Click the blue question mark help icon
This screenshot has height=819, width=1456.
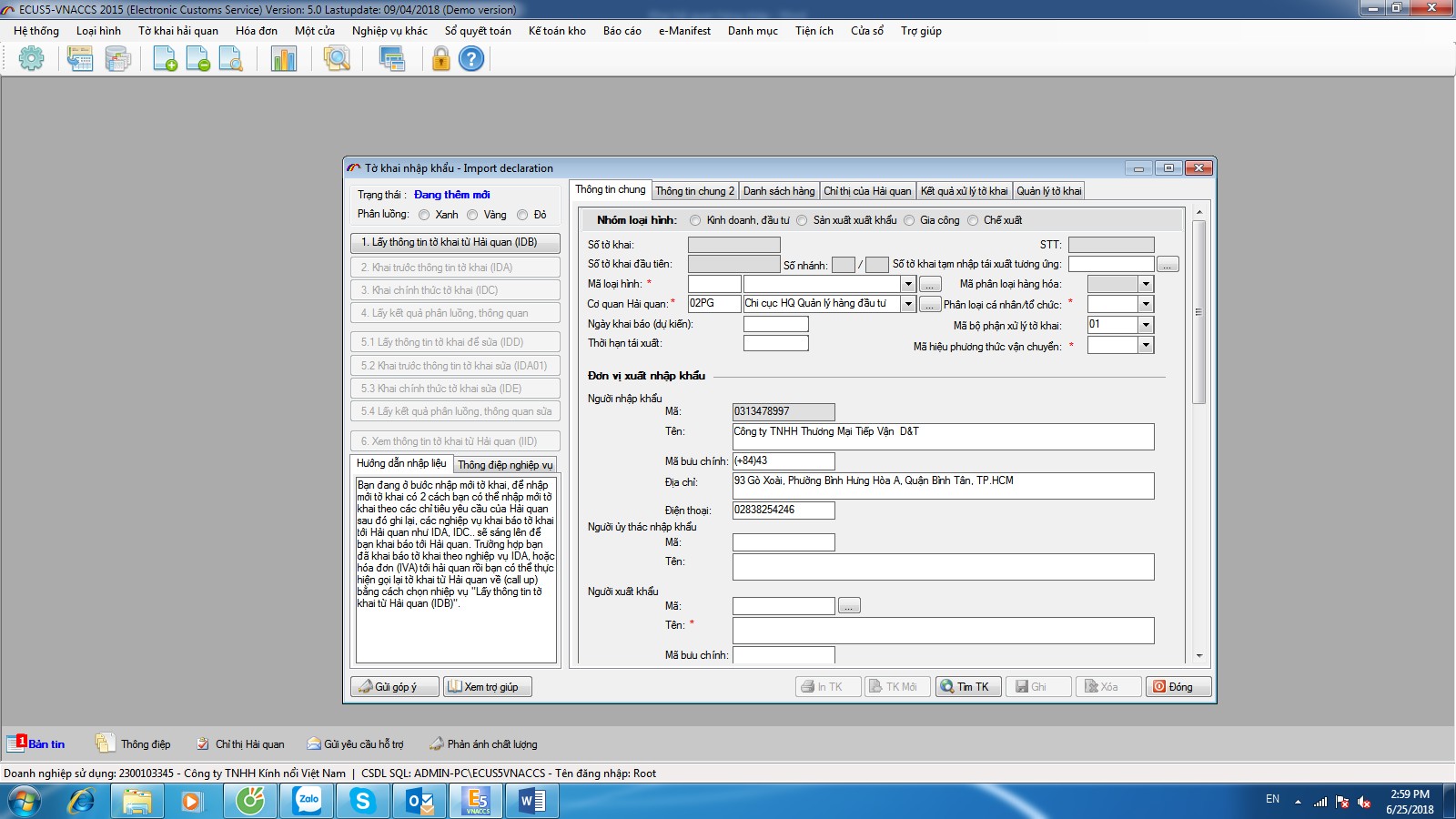pyautogui.click(x=471, y=59)
